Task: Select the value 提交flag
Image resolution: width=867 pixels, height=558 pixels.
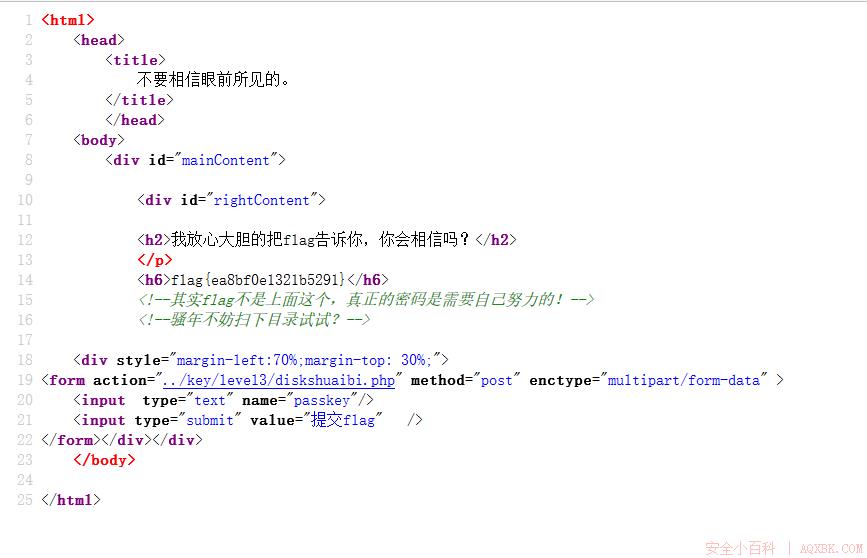Action: click(x=343, y=420)
